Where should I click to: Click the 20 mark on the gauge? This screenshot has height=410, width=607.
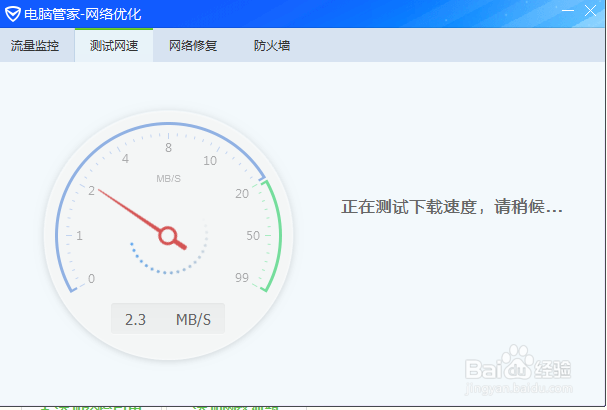(x=242, y=194)
